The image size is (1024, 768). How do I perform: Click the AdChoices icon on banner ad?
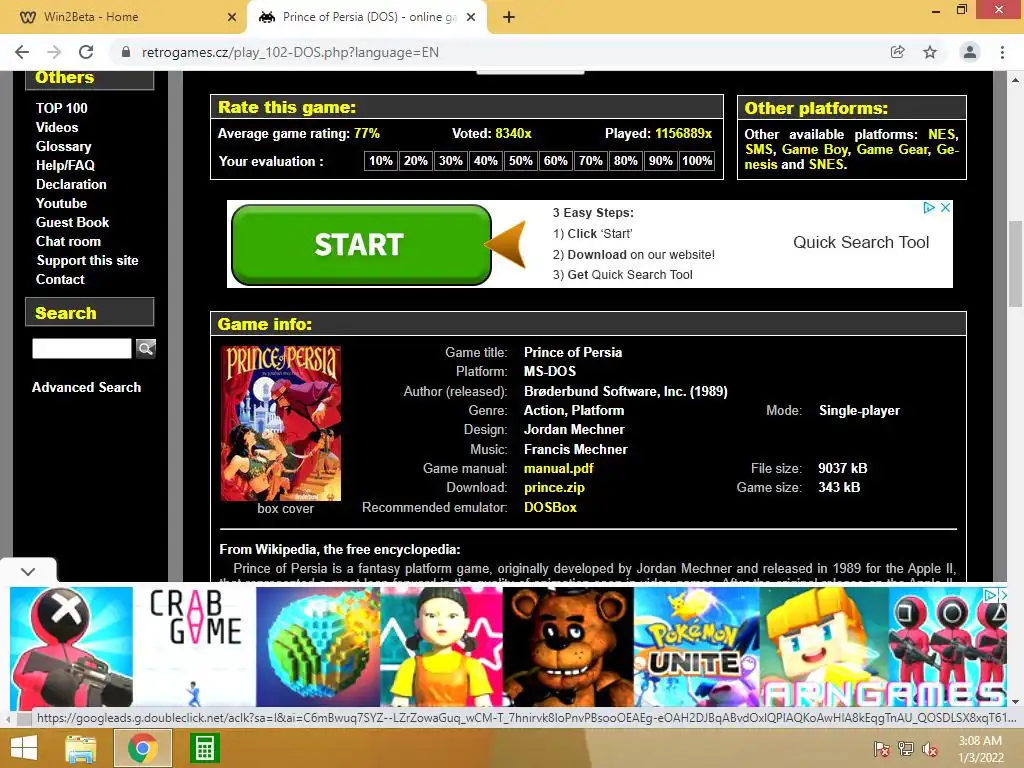click(929, 208)
